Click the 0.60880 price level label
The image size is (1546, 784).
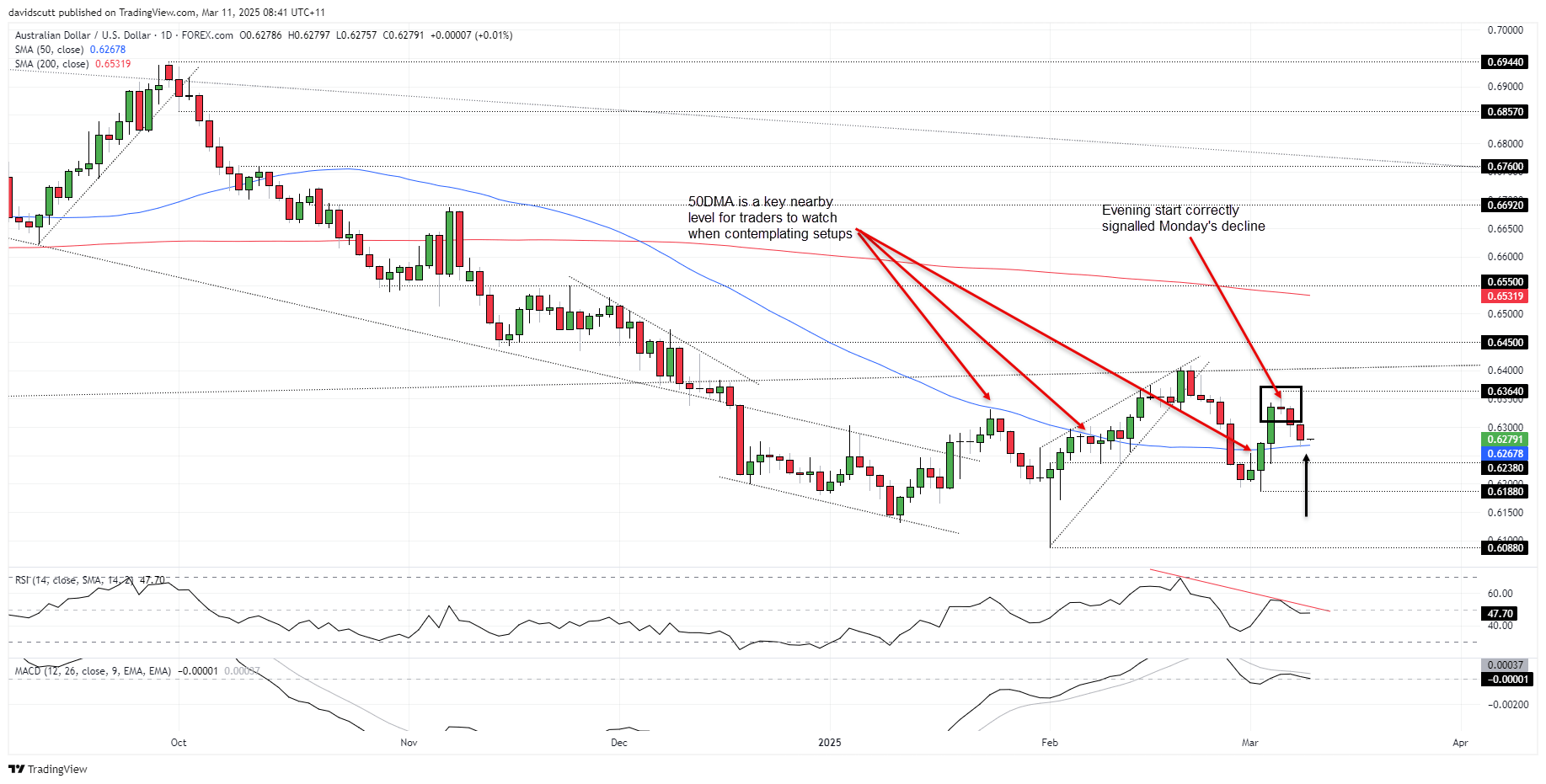(x=1505, y=548)
